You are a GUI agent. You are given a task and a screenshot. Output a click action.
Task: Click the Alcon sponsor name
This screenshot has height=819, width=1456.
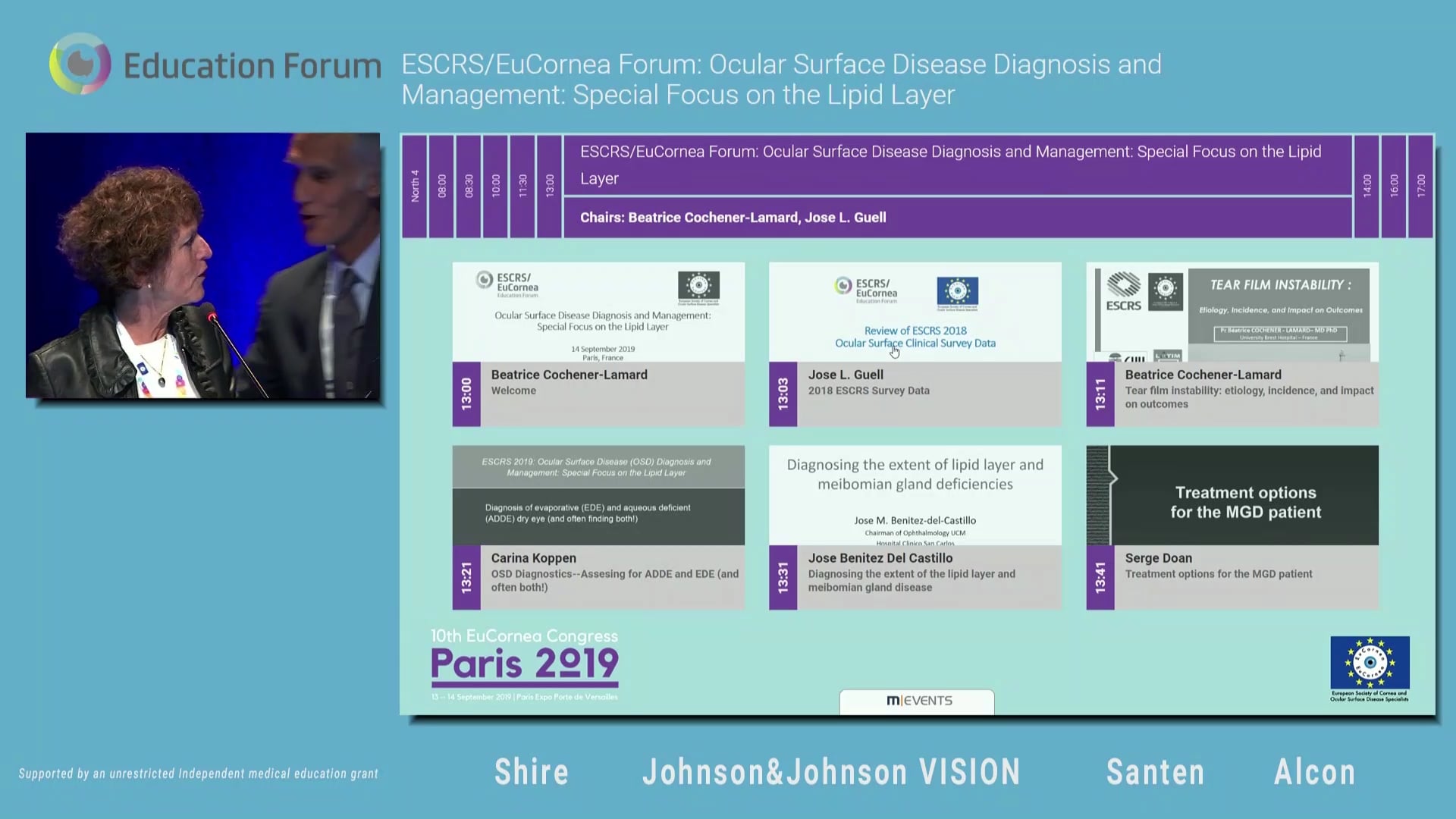(x=1314, y=772)
